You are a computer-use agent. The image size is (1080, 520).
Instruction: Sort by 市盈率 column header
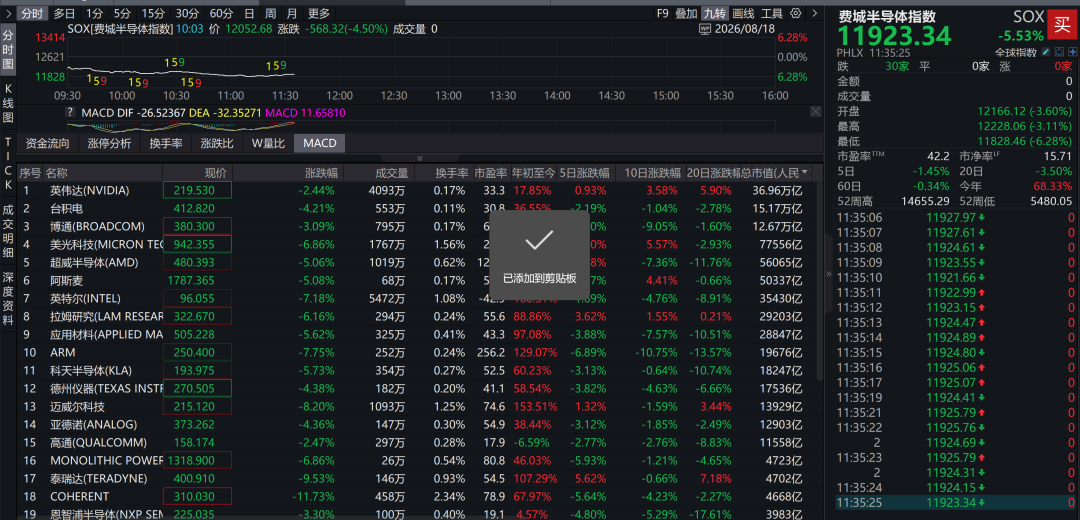pos(490,172)
